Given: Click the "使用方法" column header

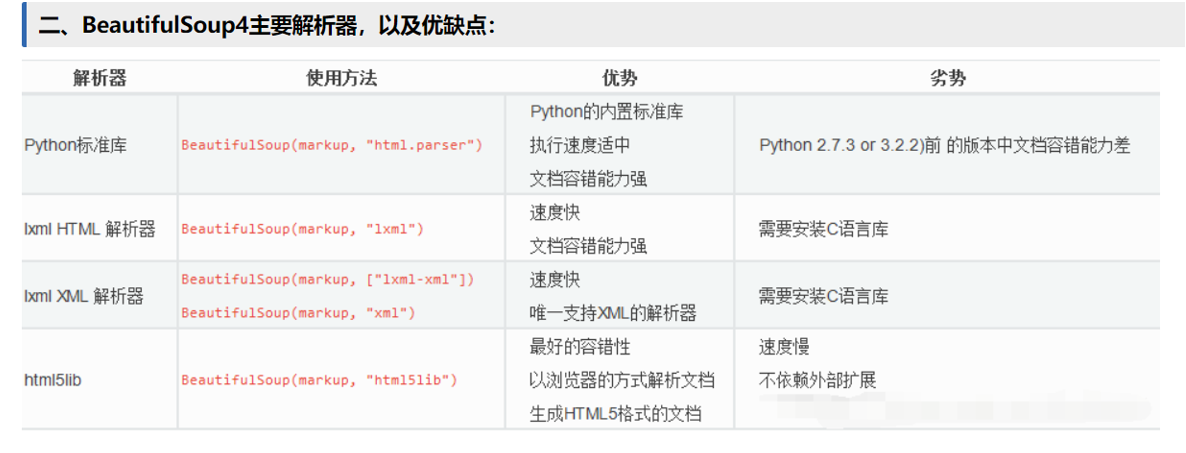Looking at the screenshot, I should coord(341,79).
